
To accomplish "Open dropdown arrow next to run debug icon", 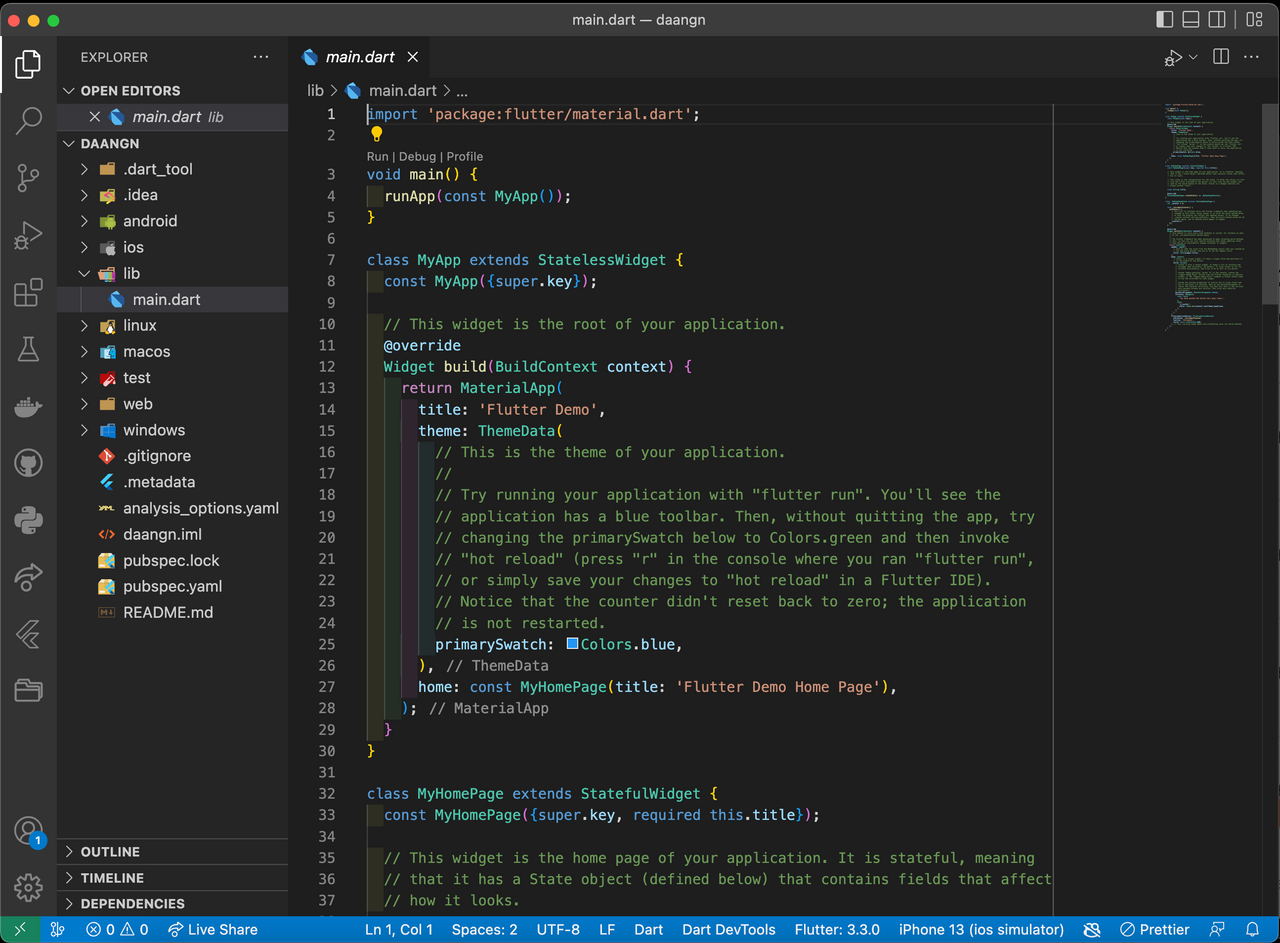I will coord(1193,58).
